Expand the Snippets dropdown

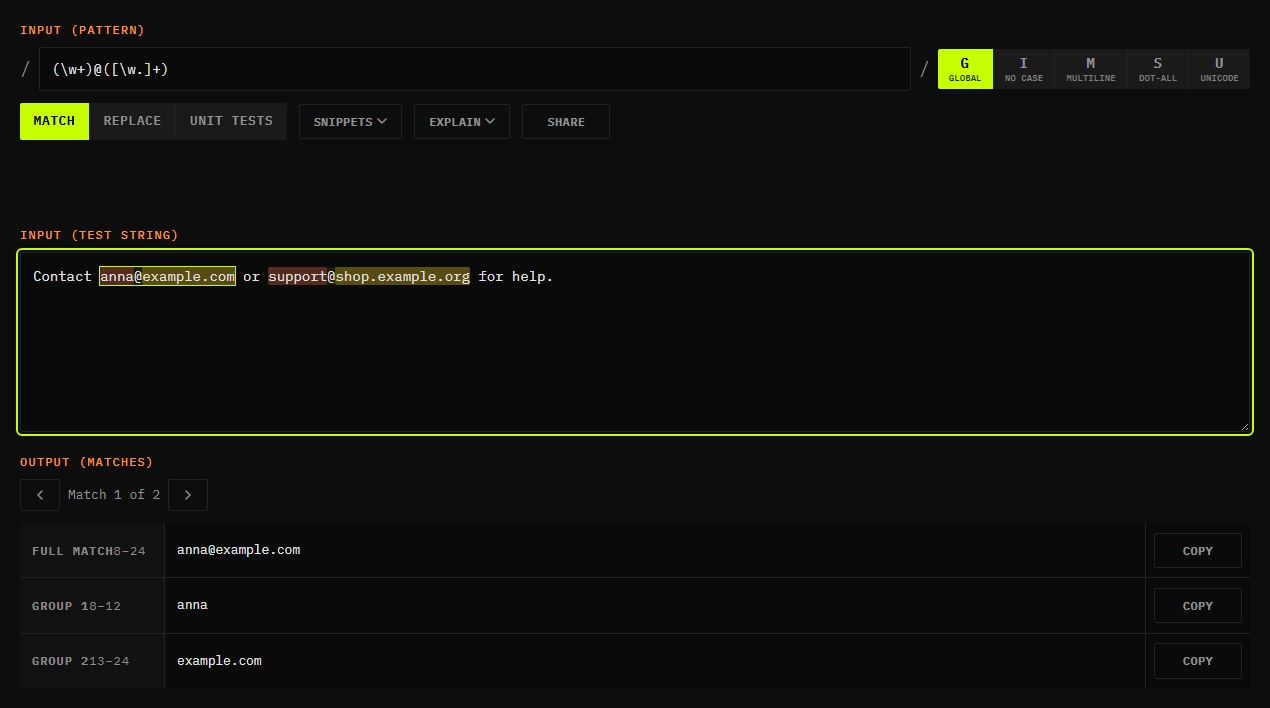tap(350, 121)
